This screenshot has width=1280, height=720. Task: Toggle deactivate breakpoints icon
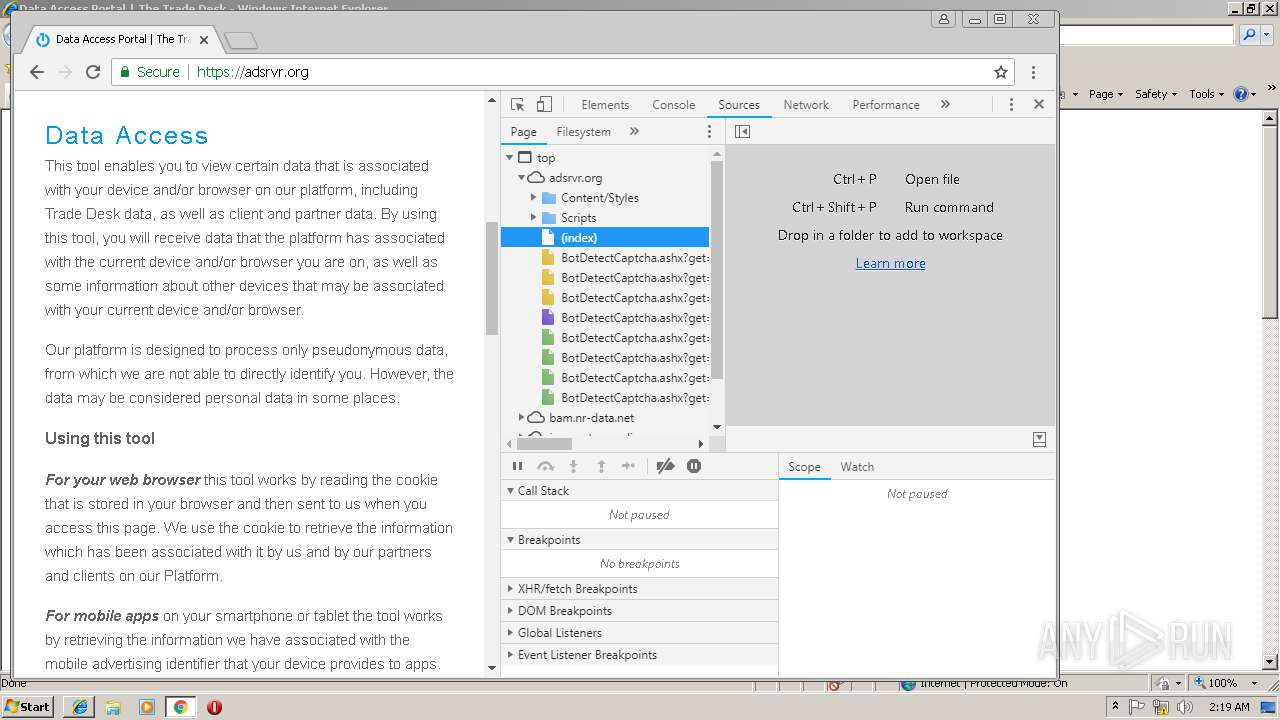pos(665,466)
